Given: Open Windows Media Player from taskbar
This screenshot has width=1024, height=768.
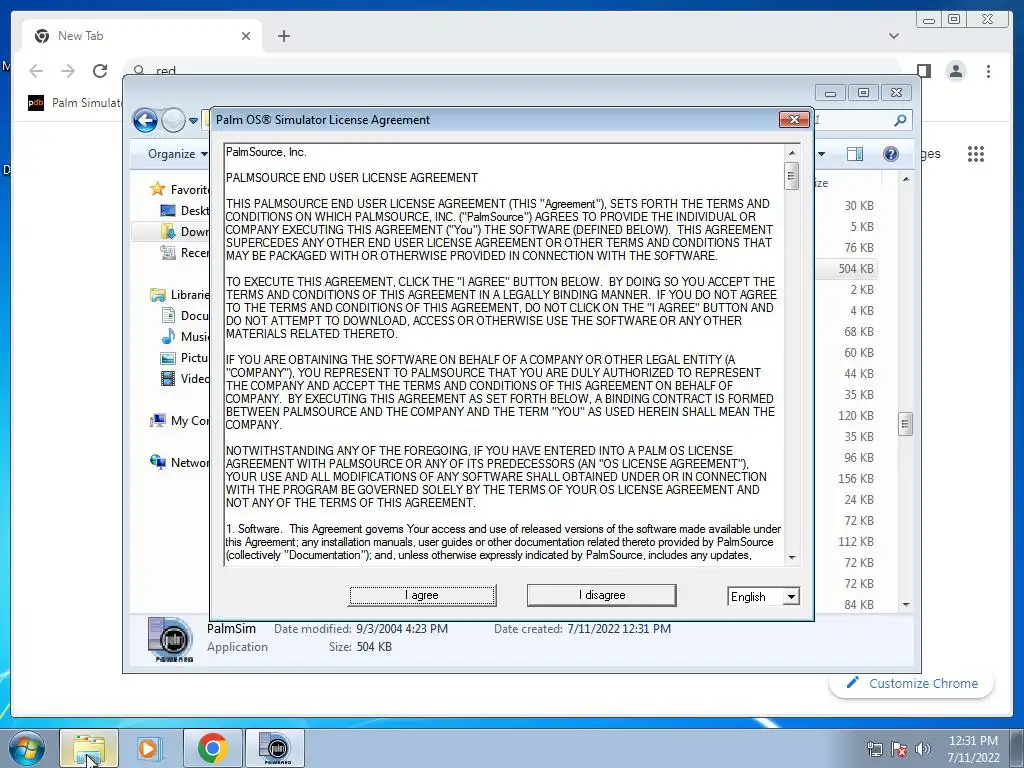Looking at the screenshot, I should tap(150, 748).
